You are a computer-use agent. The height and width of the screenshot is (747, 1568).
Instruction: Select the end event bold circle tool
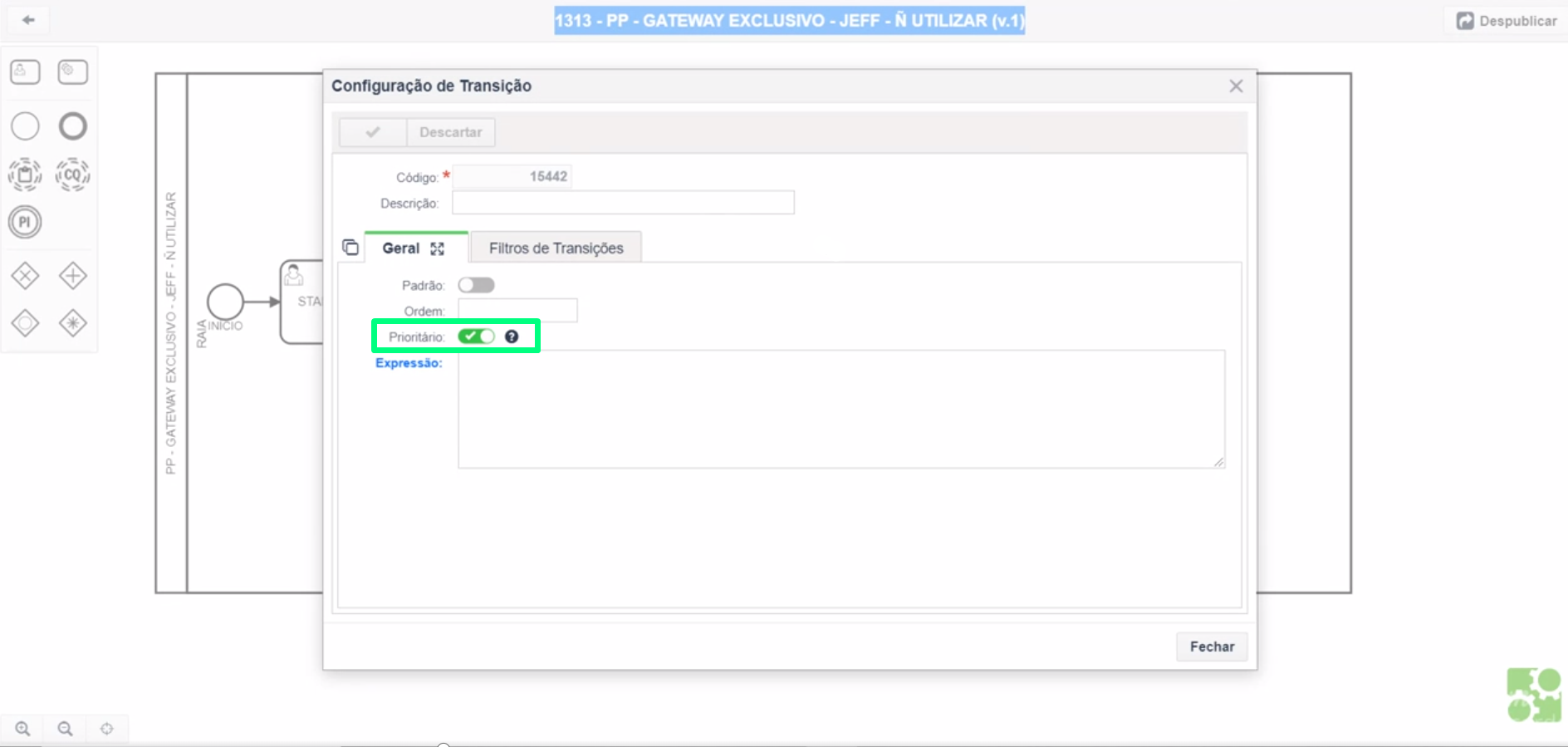pos(73,126)
